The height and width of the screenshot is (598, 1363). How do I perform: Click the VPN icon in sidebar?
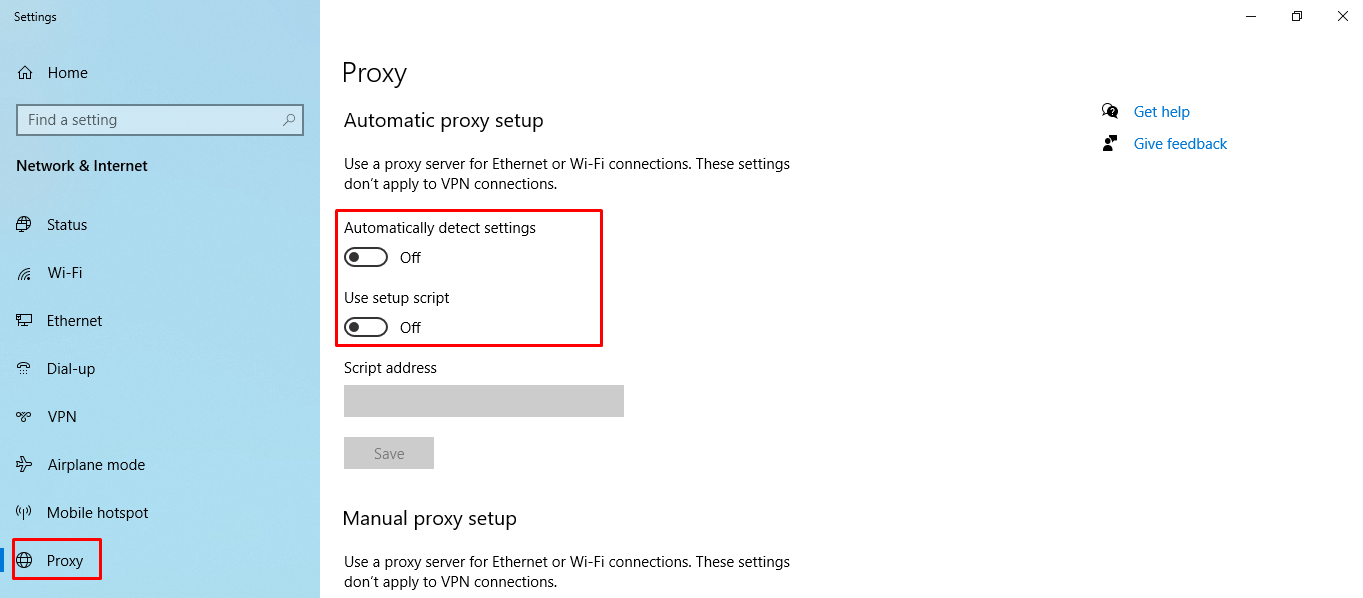(x=24, y=417)
